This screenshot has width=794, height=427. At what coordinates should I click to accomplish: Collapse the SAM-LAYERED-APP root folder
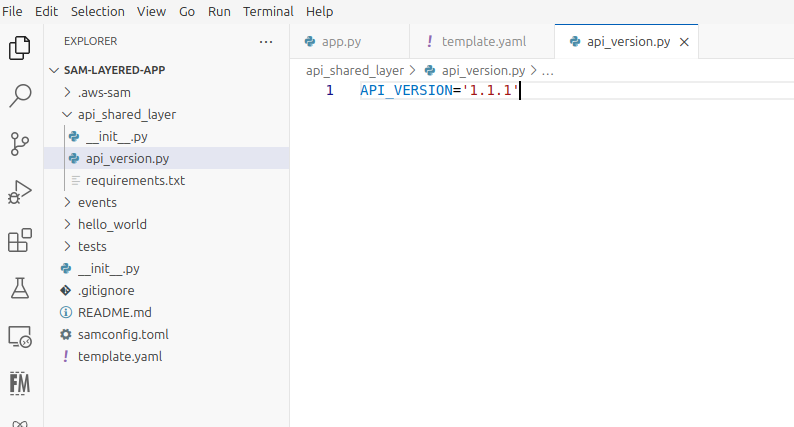point(167,70)
